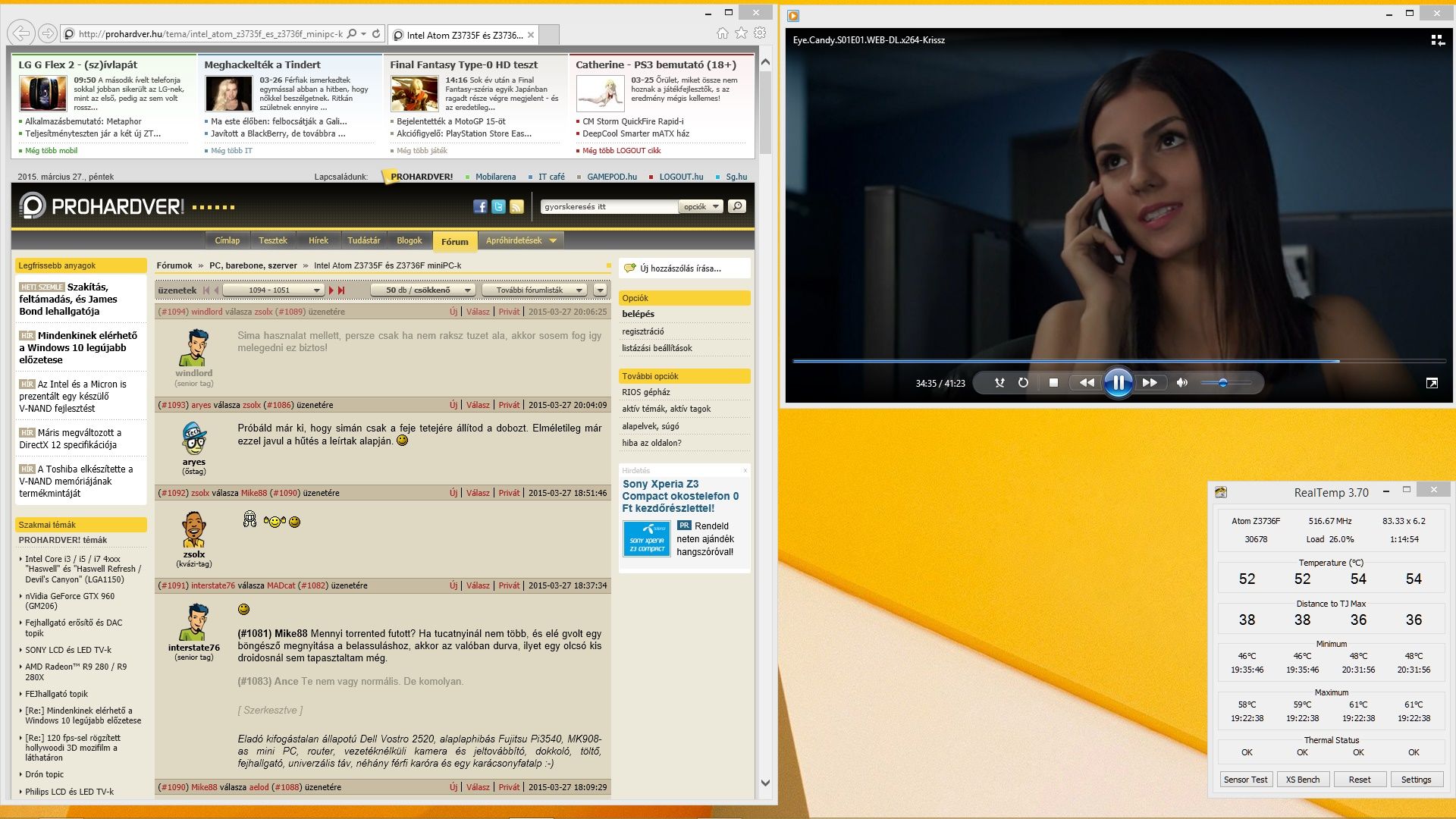Click the Sony Xperia Z3 ad image

(x=646, y=538)
